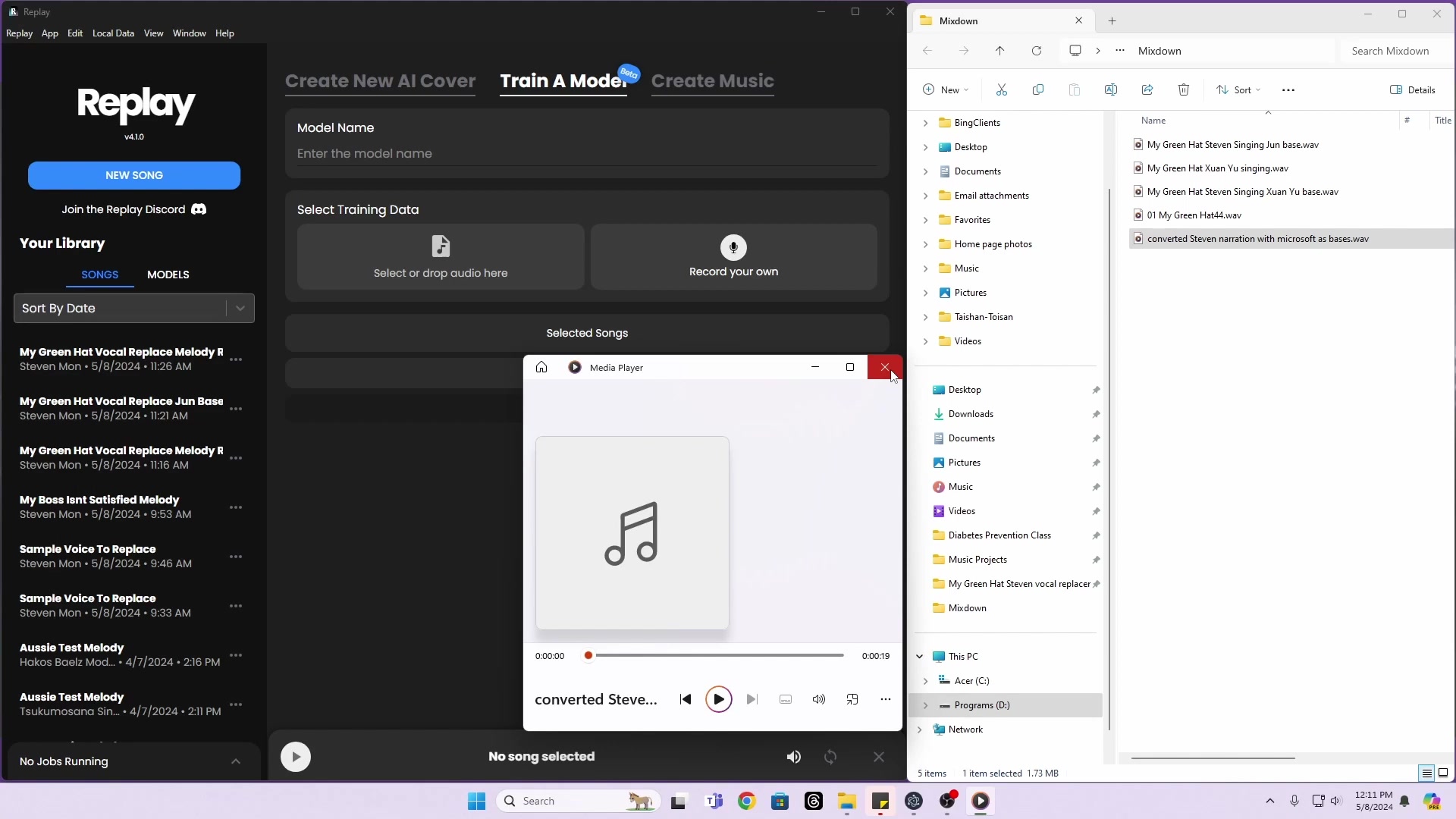Skip to previous track in Media Player
This screenshot has height=819, width=1456.
click(686, 699)
